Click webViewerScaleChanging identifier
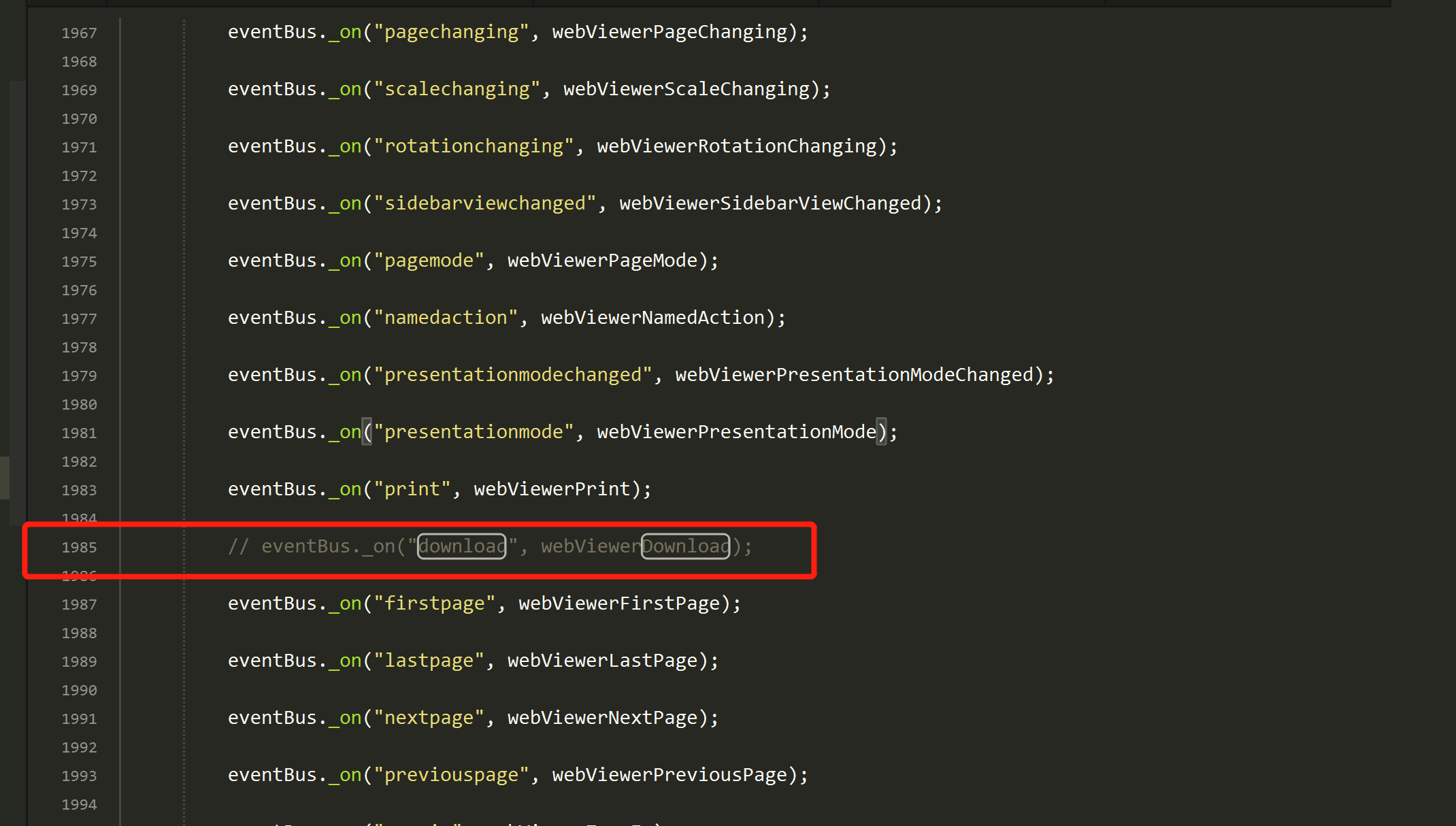 [x=686, y=89]
